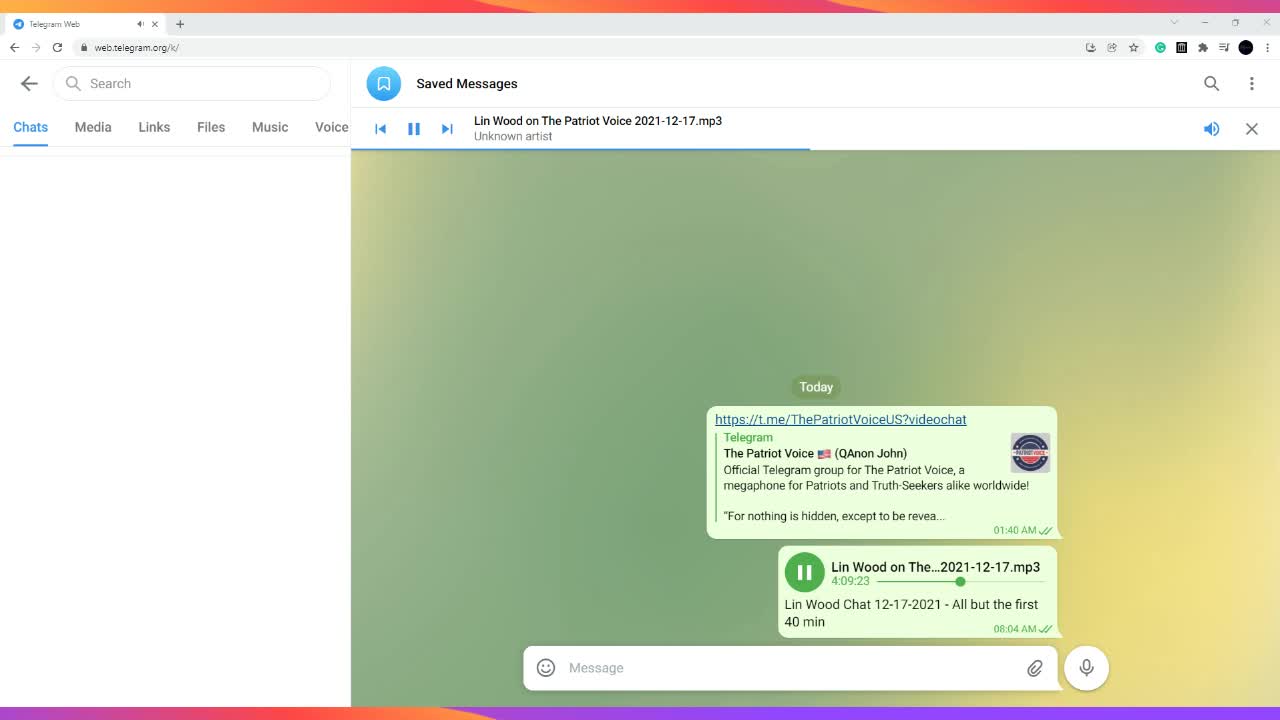
Task: Seek on the message audio progress slider
Action: (960, 581)
